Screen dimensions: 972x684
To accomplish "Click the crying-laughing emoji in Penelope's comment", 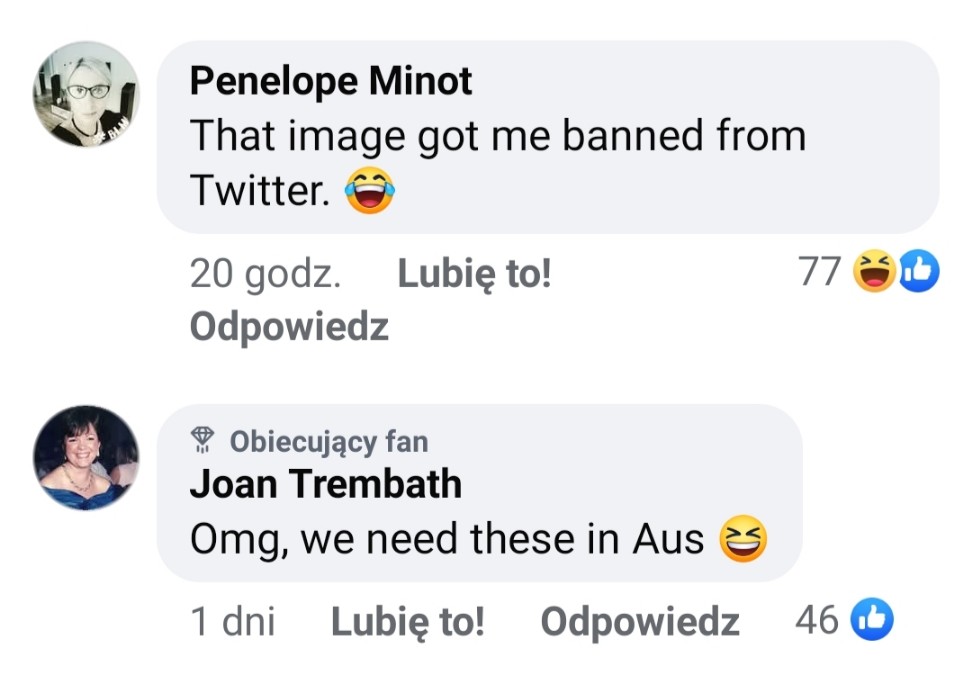I will click(x=370, y=190).
